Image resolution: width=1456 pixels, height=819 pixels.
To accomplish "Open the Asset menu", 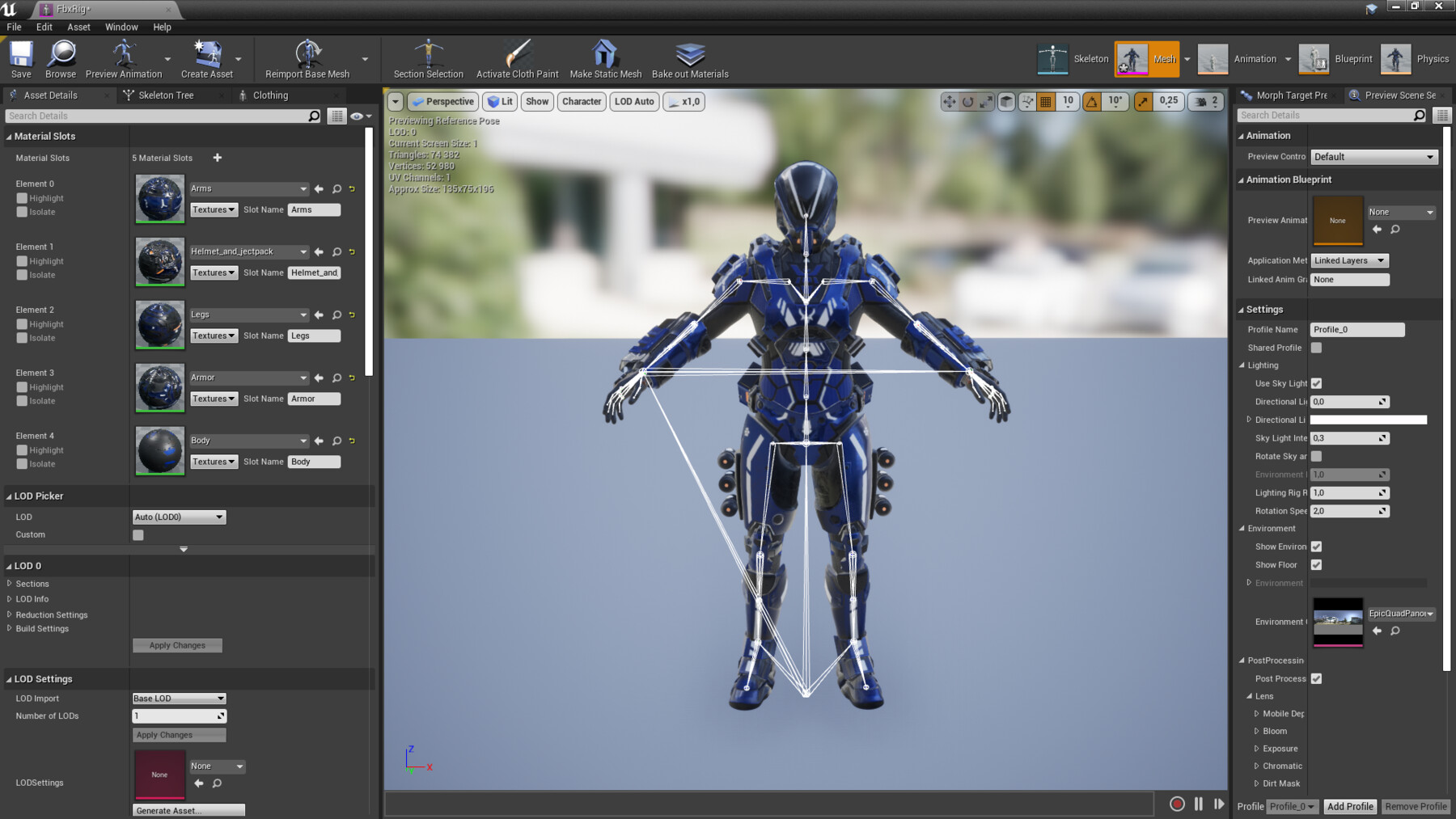I will (78, 27).
